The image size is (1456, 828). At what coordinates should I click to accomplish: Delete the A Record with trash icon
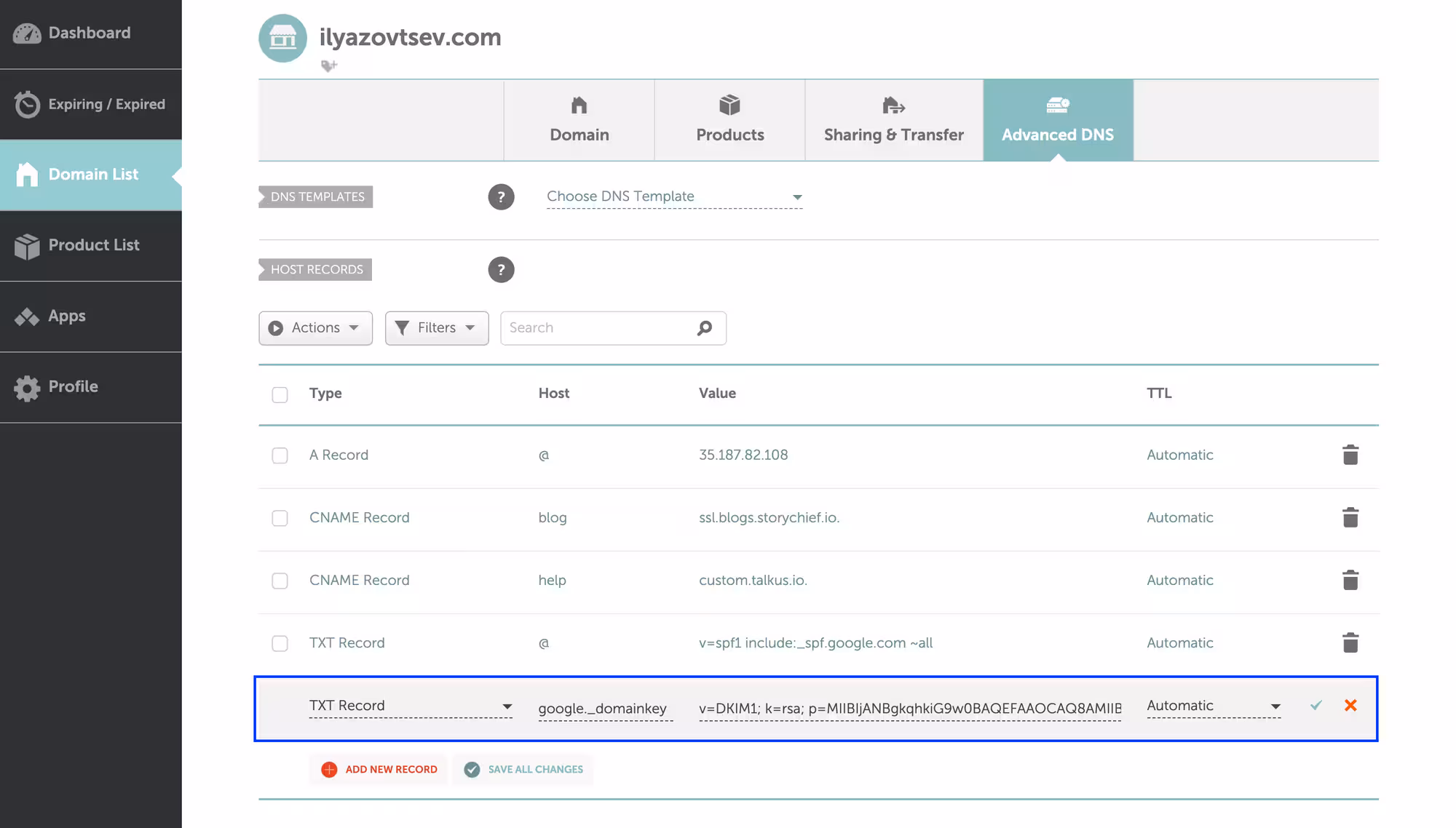(1350, 455)
